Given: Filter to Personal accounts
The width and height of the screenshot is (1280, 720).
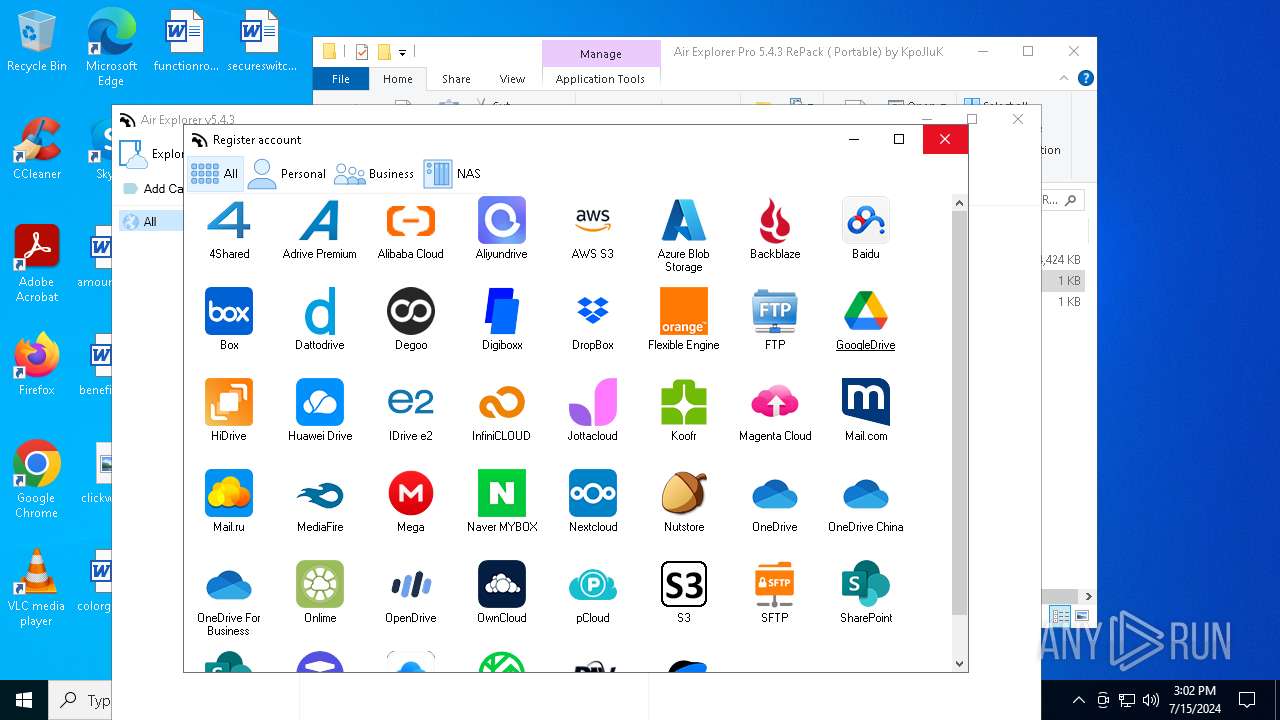Looking at the screenshot, I should [x=288, y=173].
